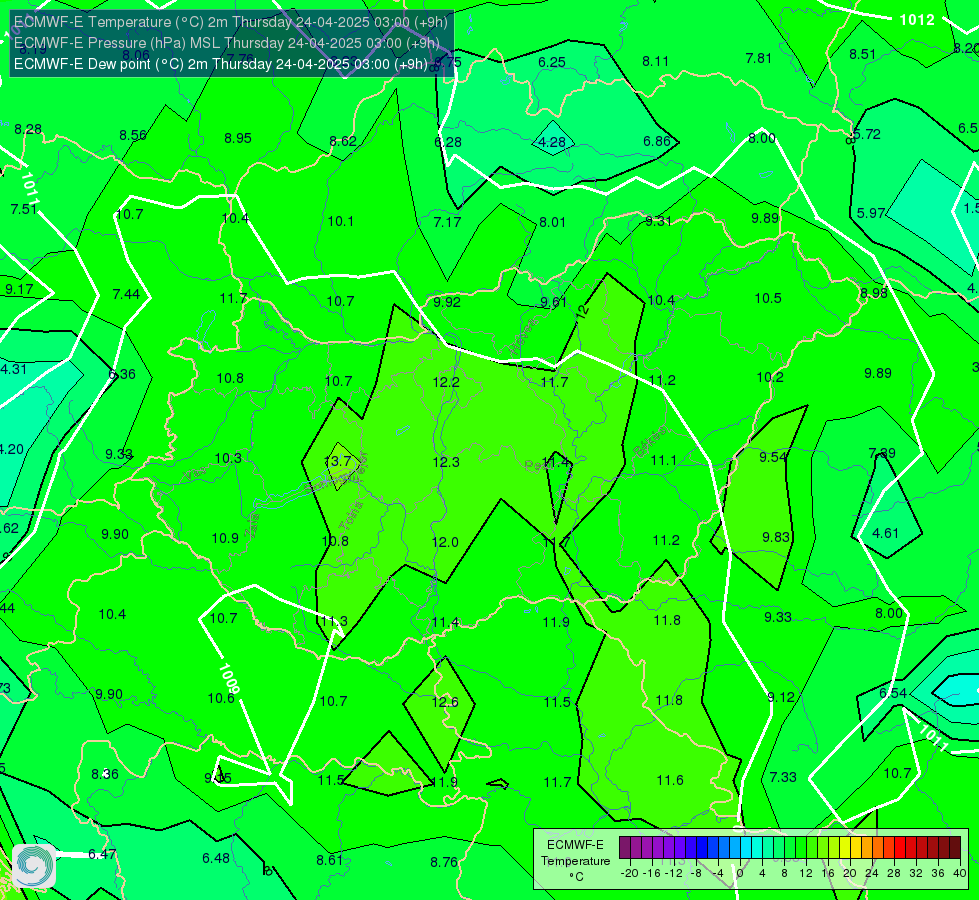
Task: Click the grid value 7.44
Action: [x=126, y=294]
